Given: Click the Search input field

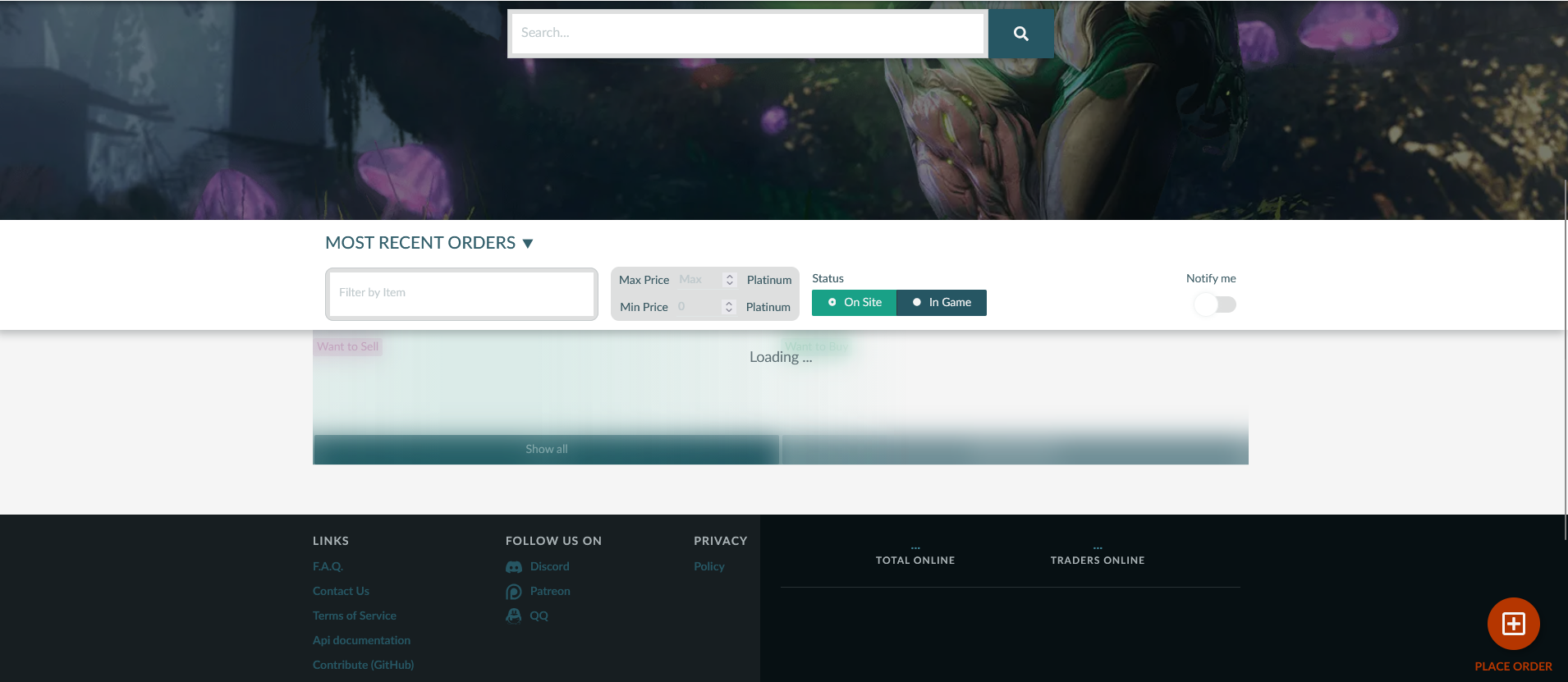Looking at the screenshot, I should pyautogui.click(x=748, y=34).
